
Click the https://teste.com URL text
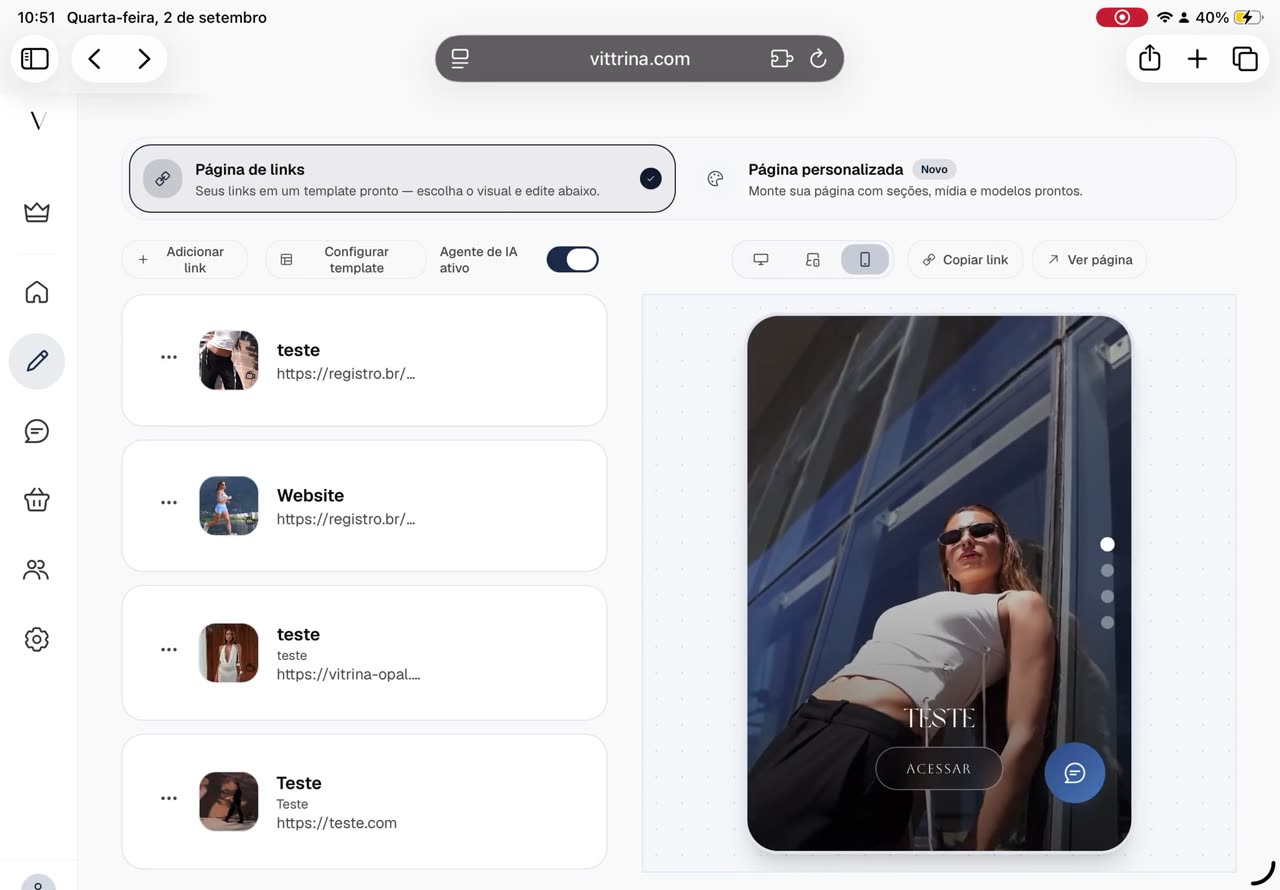pyautogui.click(x=337, y=823)
